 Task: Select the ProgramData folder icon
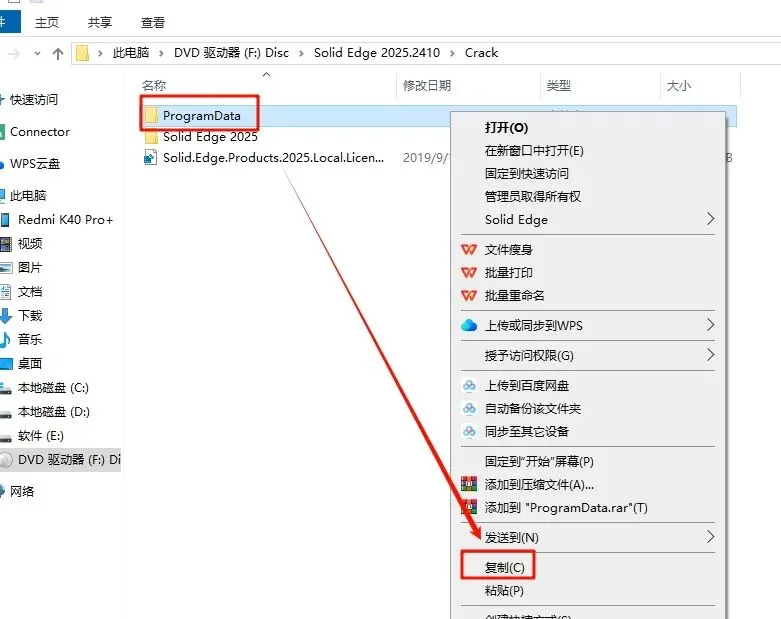150,116
